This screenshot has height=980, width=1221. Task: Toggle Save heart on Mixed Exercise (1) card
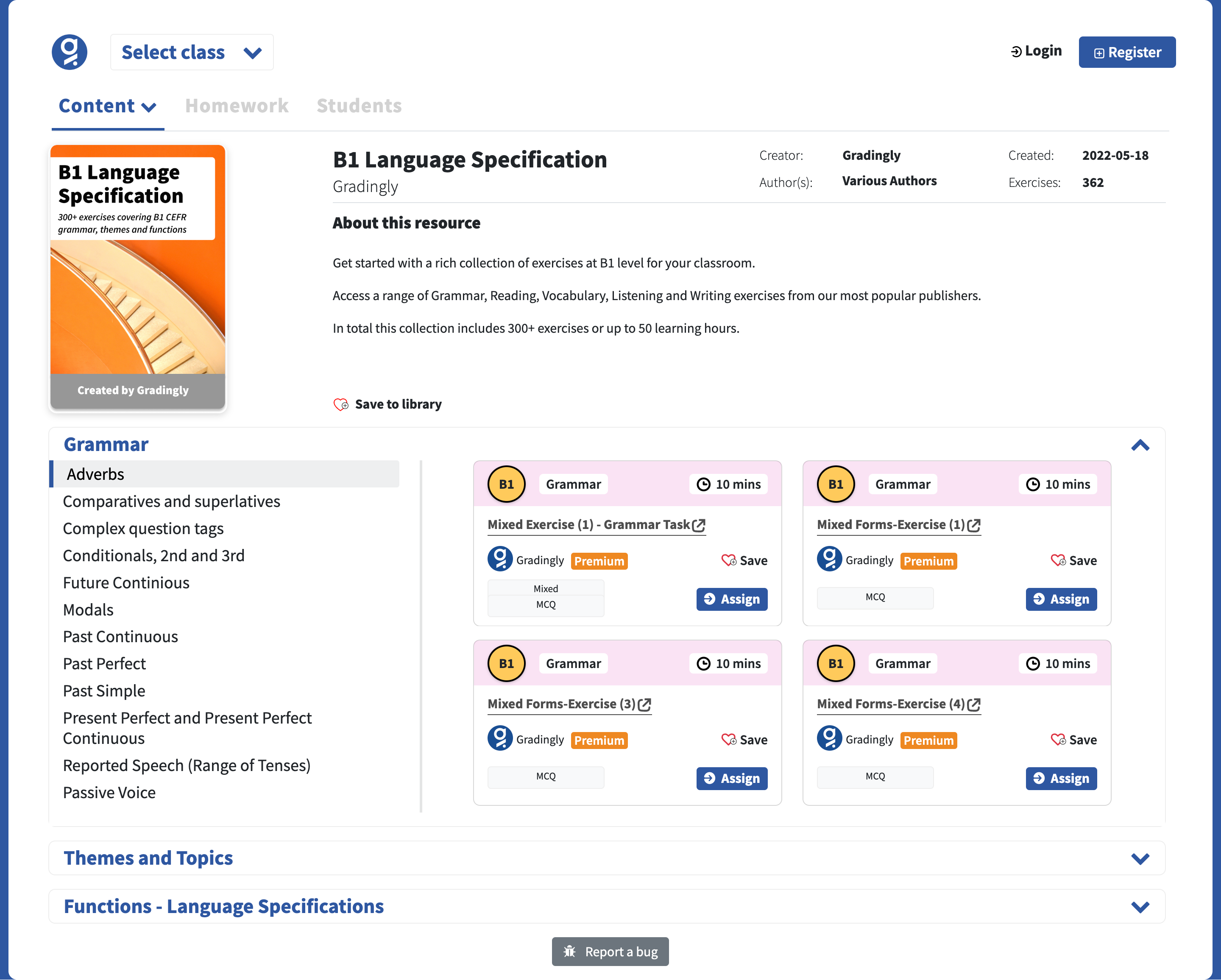pyautogui.click(x=729, y=560)
